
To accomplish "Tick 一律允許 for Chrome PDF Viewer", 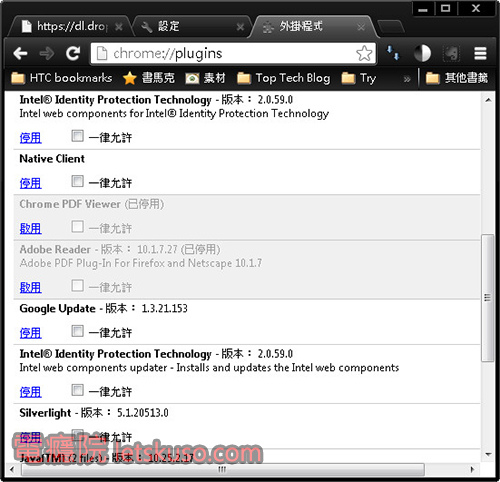I will 77,227.
